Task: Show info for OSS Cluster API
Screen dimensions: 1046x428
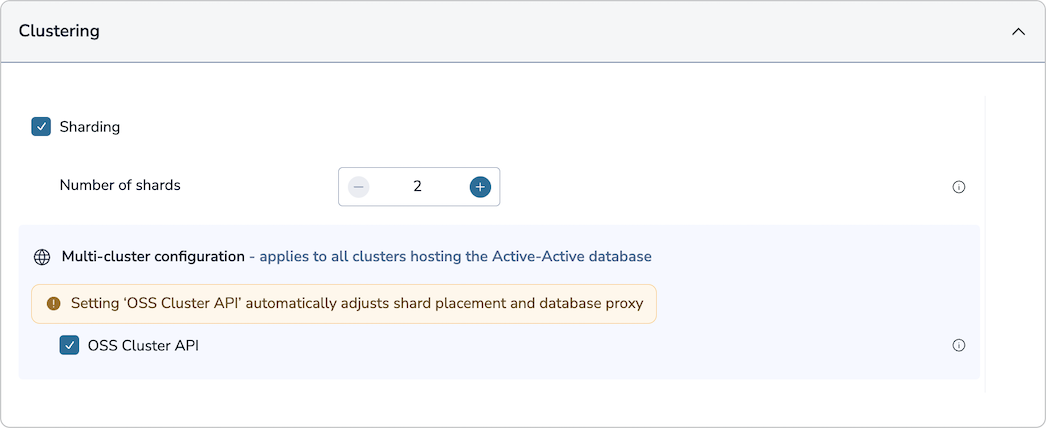Action: pos(959,346)
